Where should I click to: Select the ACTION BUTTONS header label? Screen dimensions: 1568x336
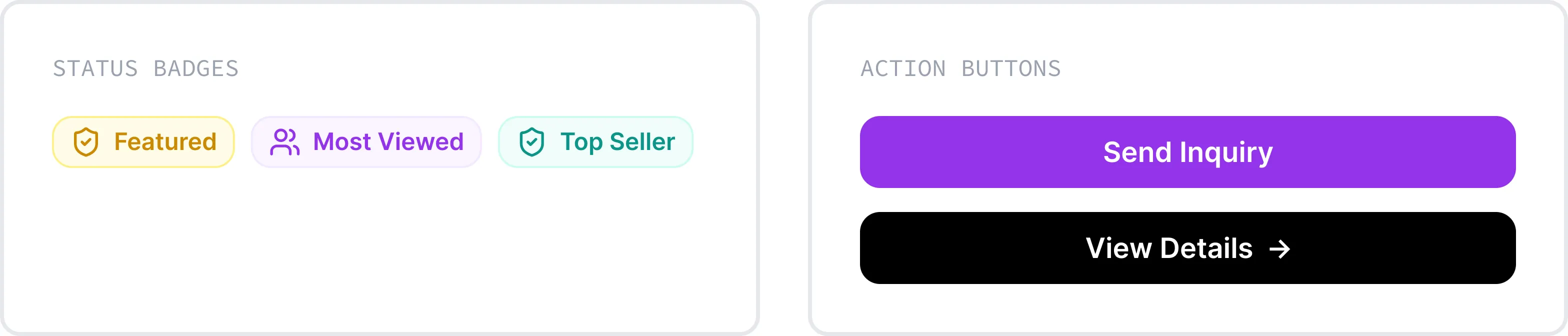tap(960, 69)
